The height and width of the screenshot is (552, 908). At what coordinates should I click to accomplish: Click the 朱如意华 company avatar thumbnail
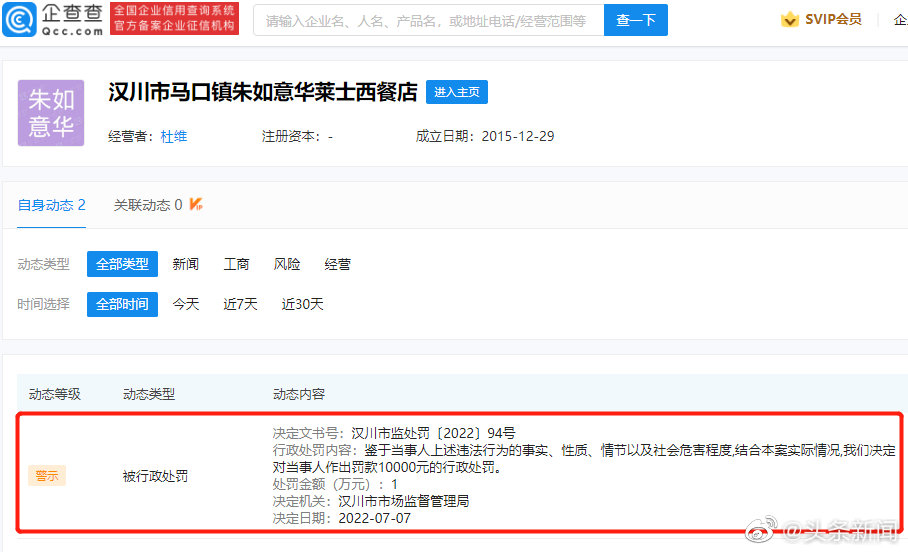tap(51, 113)
